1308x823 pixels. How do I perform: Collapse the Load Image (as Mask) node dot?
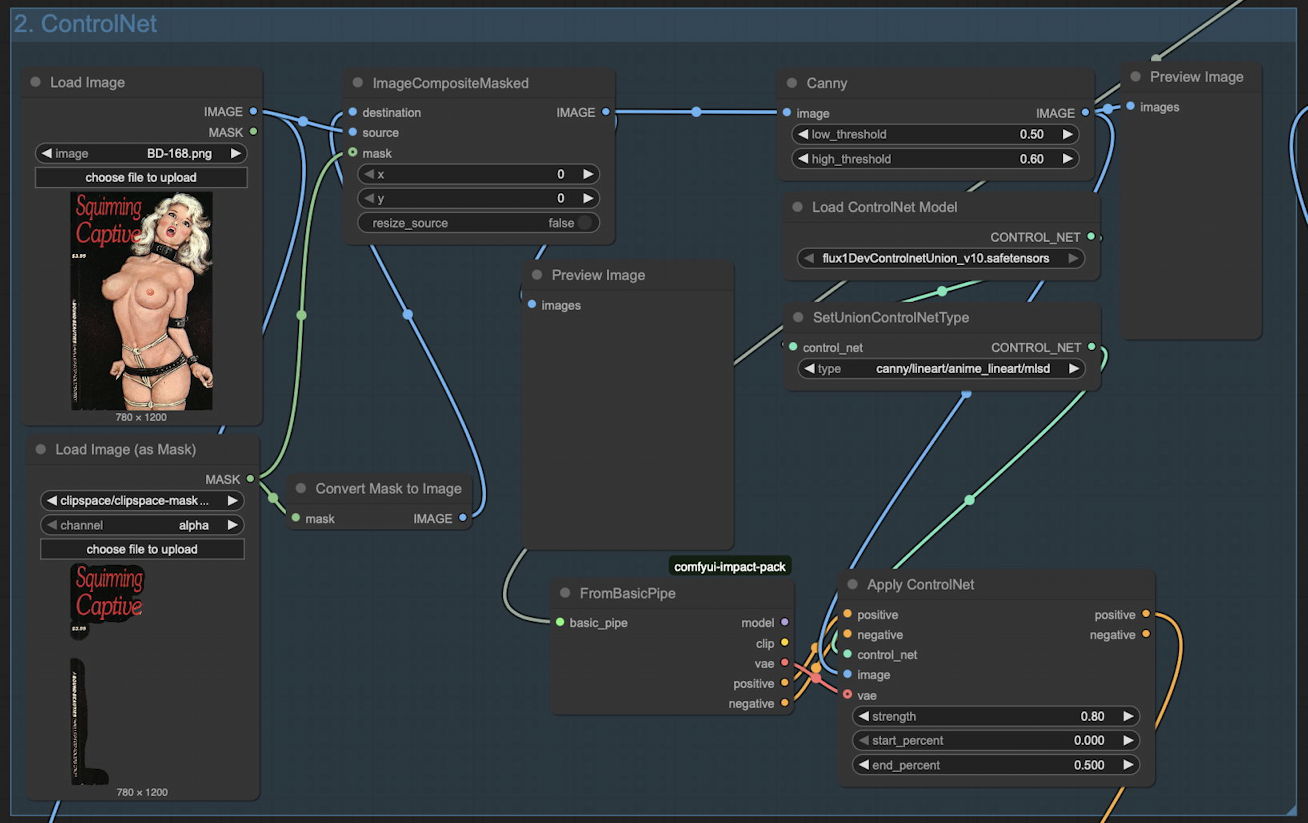point(41,450)
